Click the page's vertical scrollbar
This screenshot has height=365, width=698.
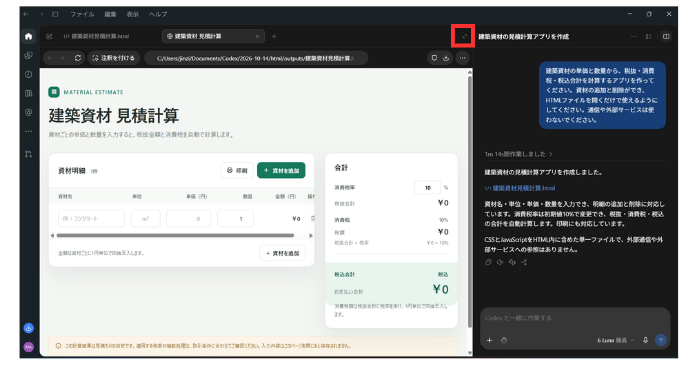tap(470, 203)
